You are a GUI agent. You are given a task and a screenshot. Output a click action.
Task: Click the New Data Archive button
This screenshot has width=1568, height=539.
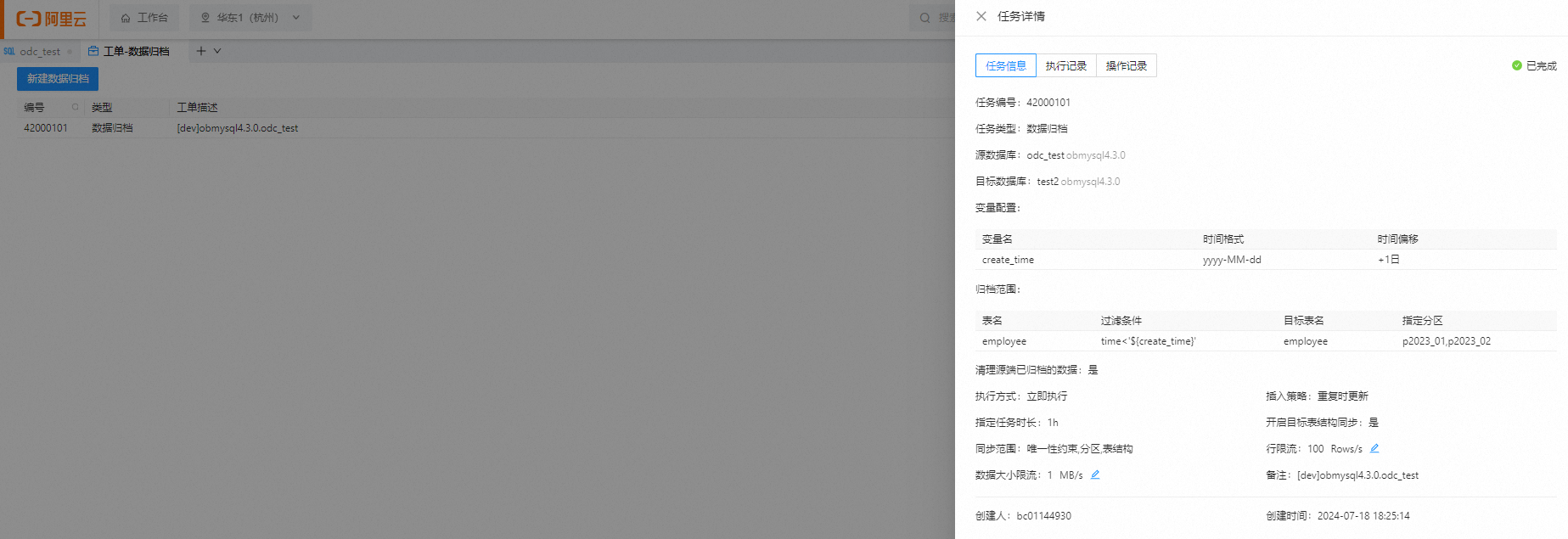tap(58, 79)
